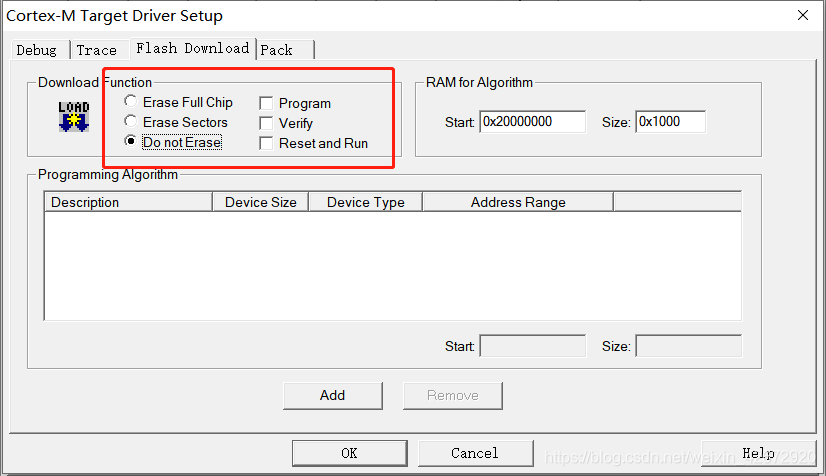This screenshot has height=476, width=826.
Task: Open the Pack tab
Action: [286, 50]
